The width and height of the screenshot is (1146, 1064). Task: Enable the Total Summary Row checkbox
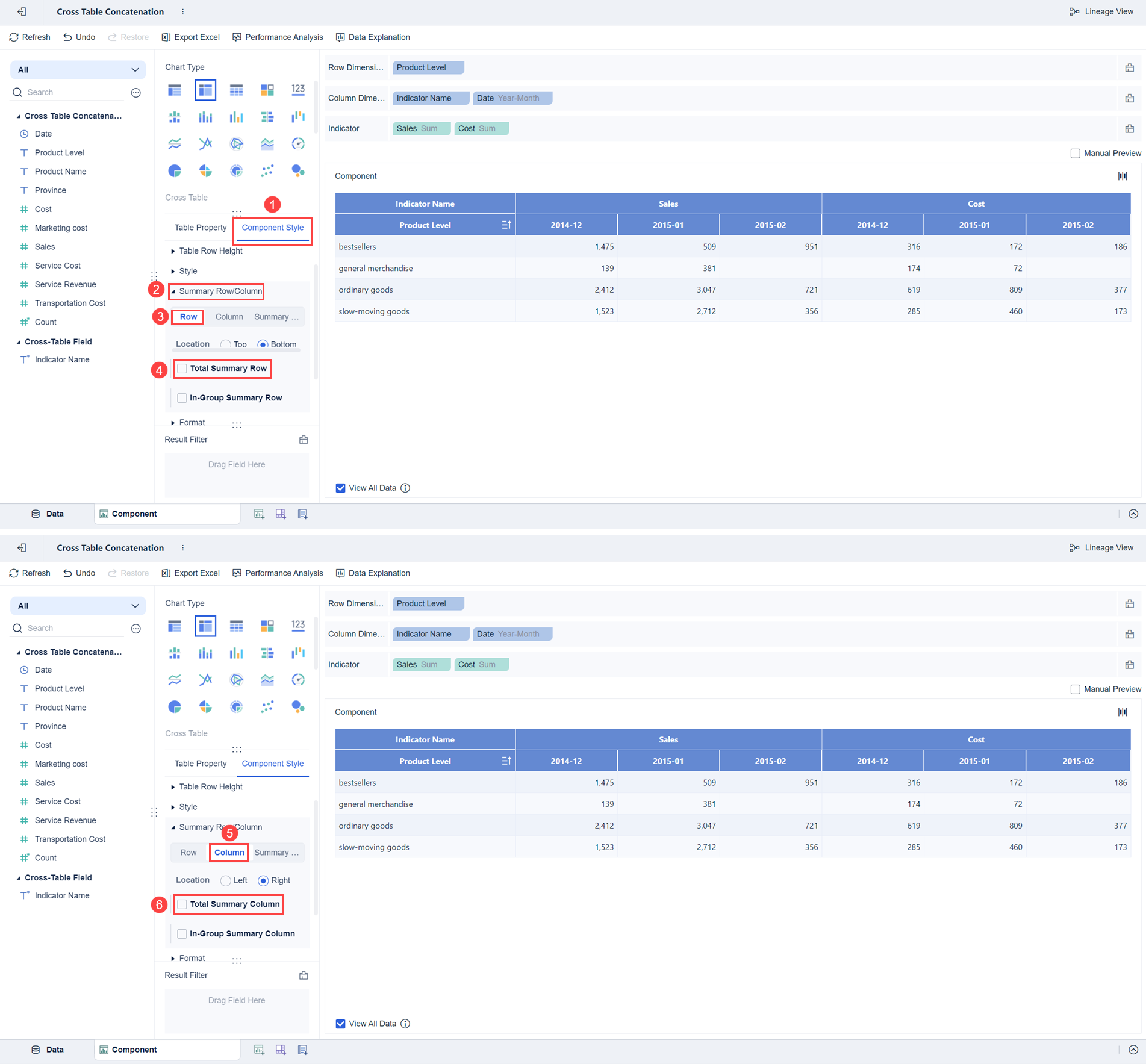(x=182, y=369)
